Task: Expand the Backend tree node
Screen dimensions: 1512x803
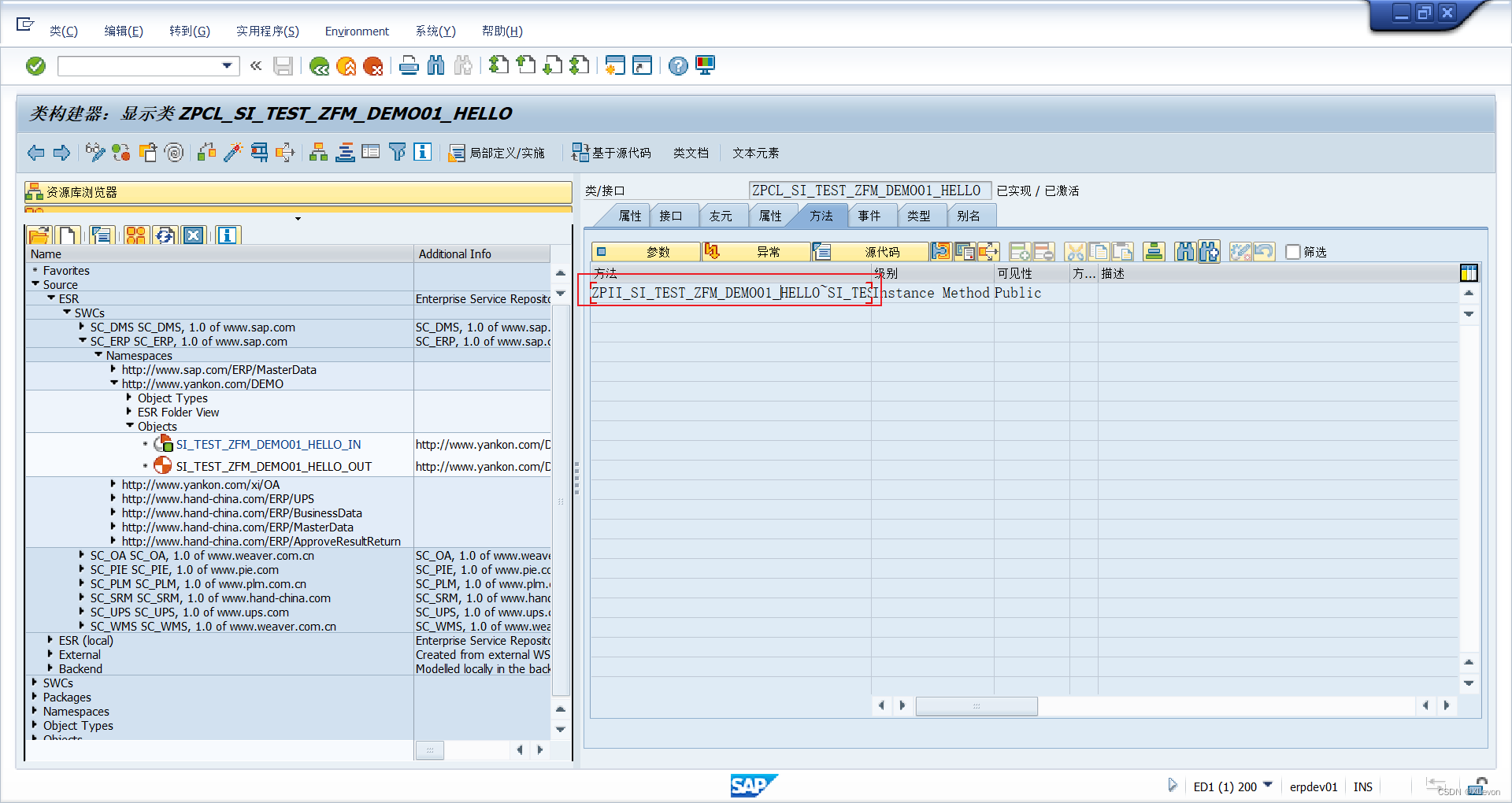Action: click(x=52, y=668)
